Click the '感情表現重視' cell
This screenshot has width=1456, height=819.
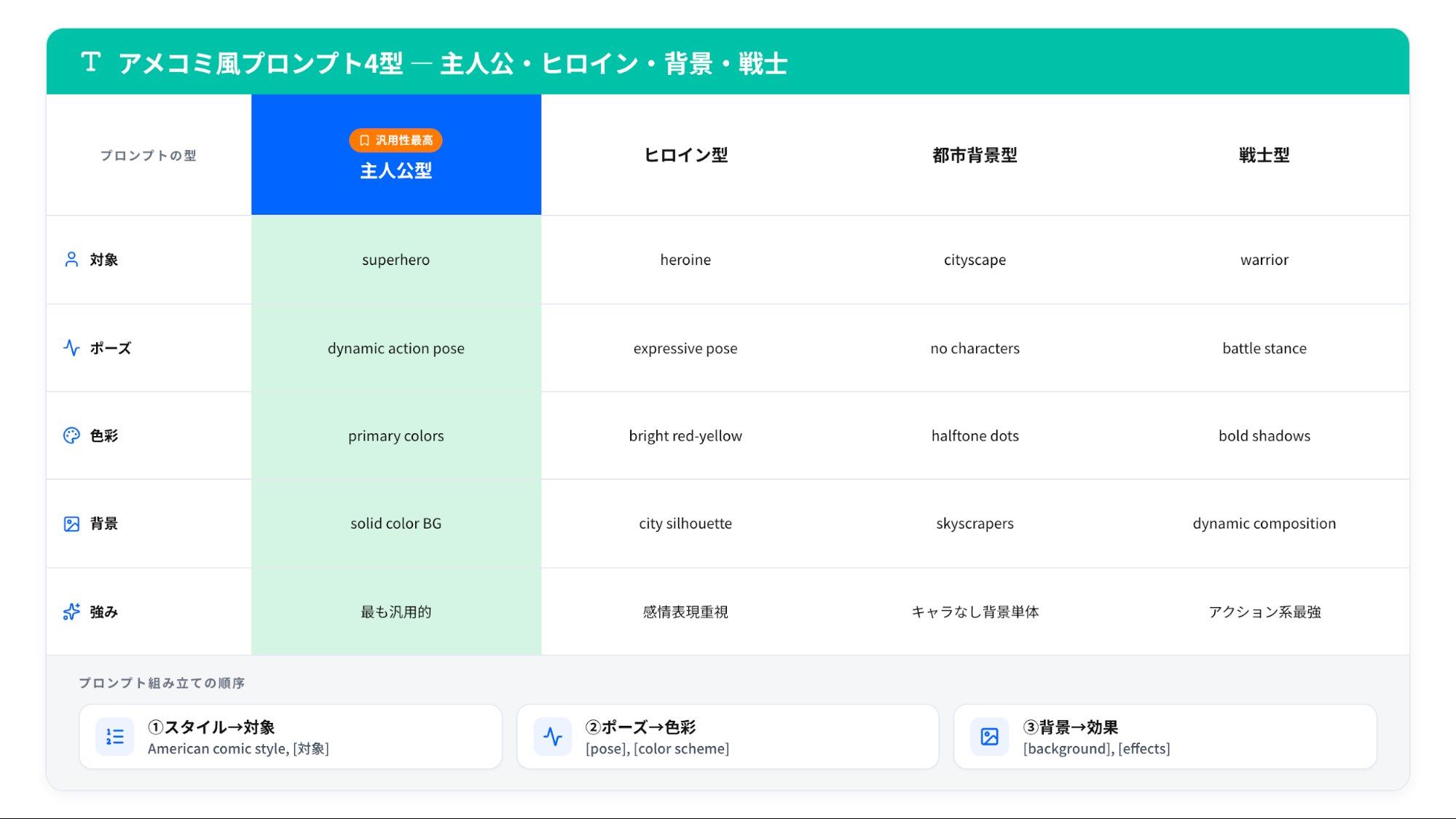click(x=685, y=612)
